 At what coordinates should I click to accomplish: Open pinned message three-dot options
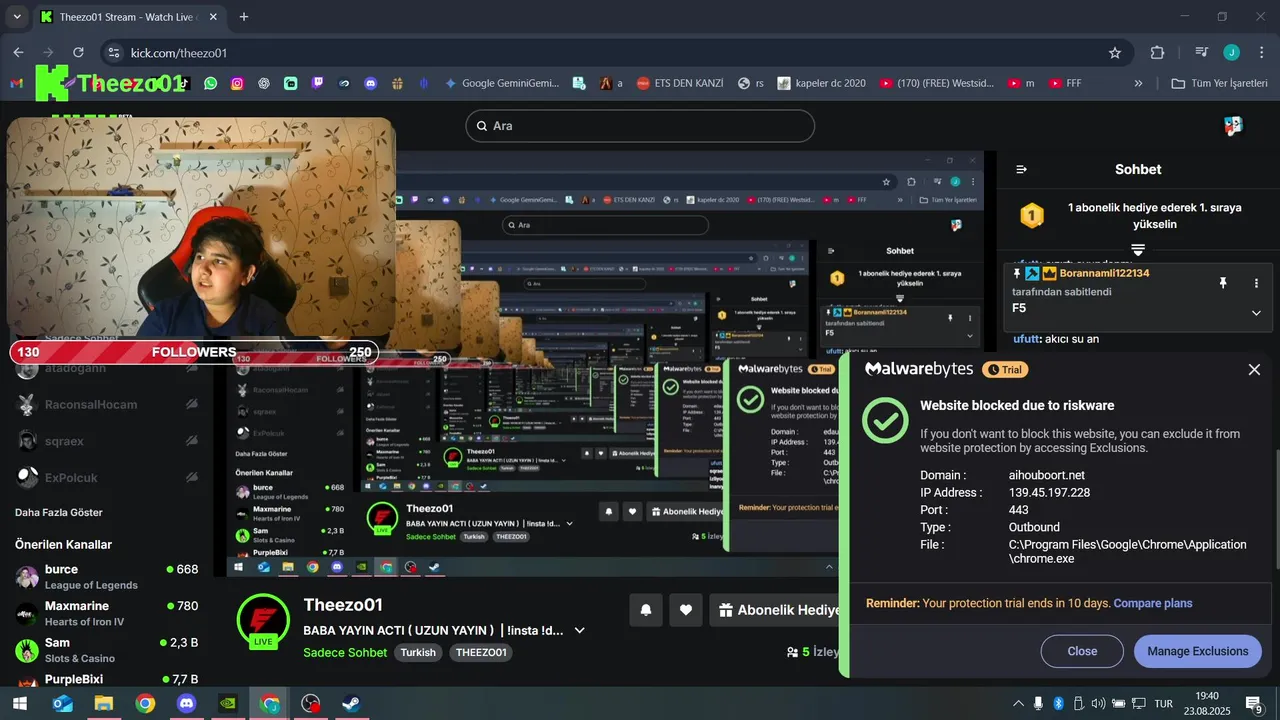[1256, 283]
